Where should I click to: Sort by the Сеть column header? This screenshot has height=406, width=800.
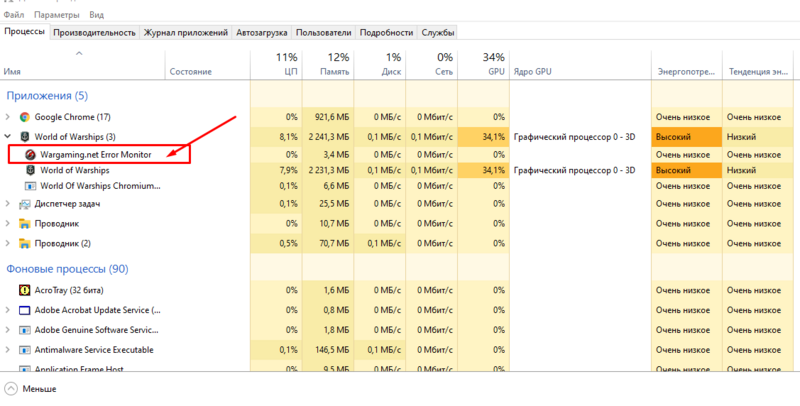coord(432,65)
